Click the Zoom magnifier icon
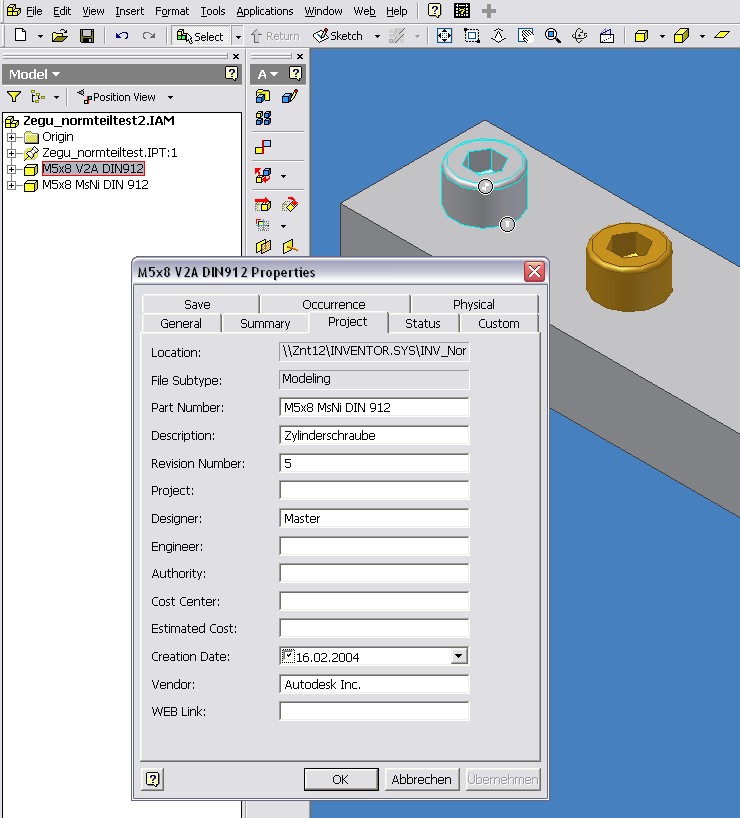Image resolution: width=740 pixels, height=818 pixels. tap(553, 35)
